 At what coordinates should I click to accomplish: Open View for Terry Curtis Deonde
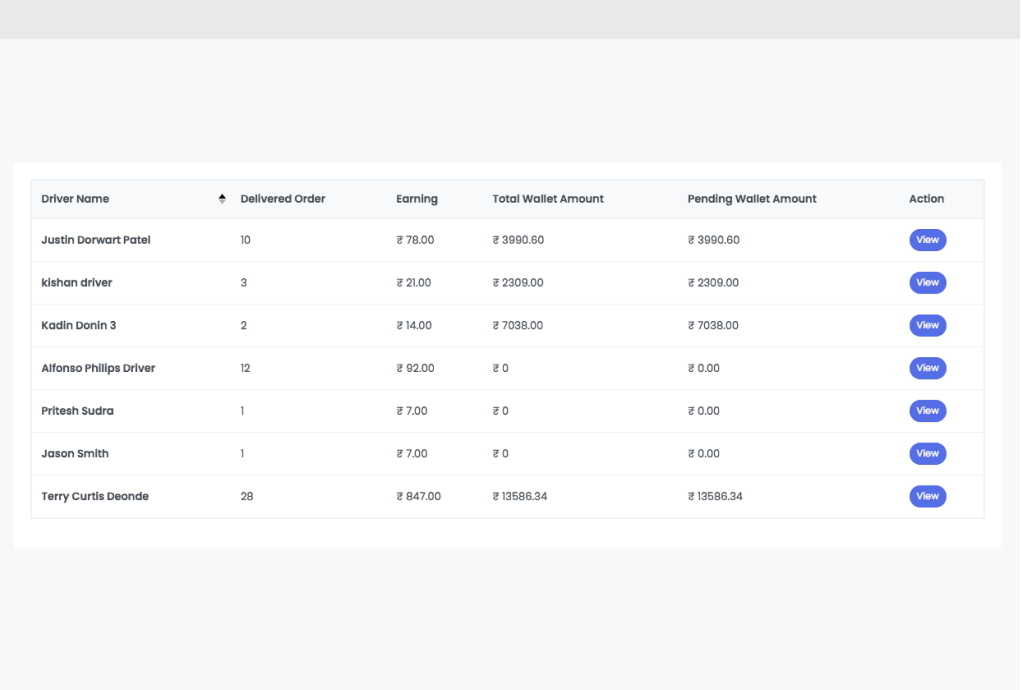[927, 496]
